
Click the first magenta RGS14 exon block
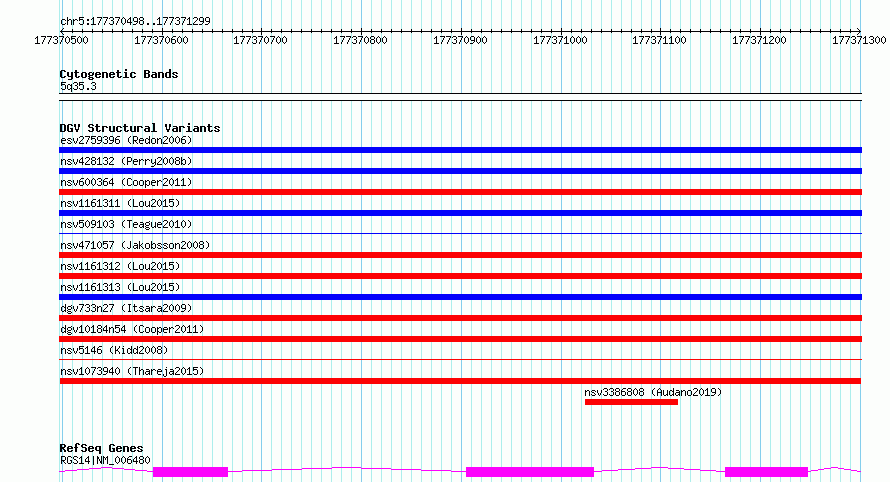190,472
